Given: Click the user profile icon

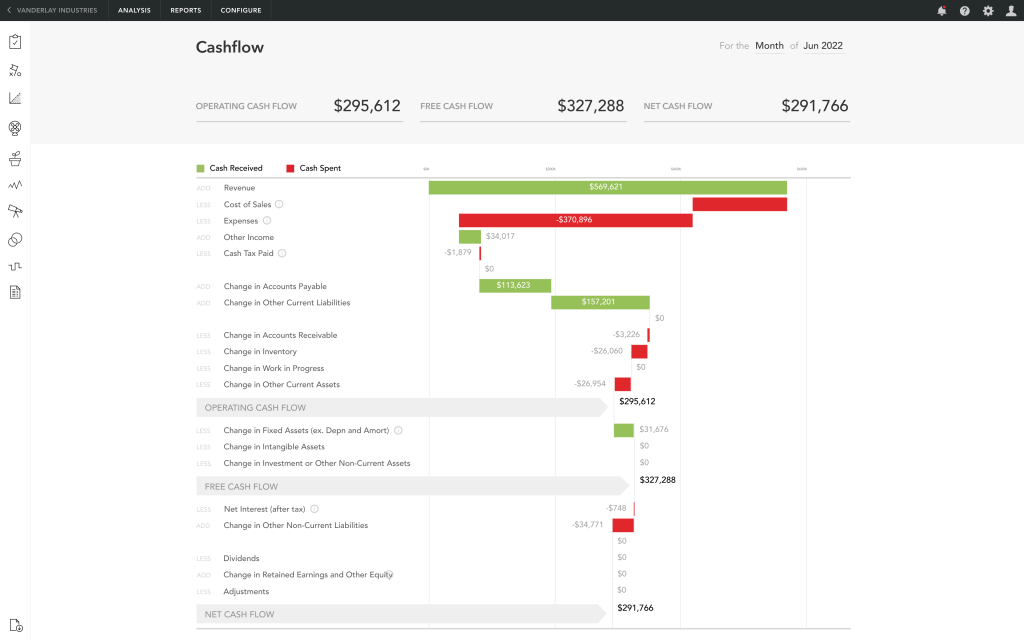Looking at the screenshot, I should click(1011, 10).
